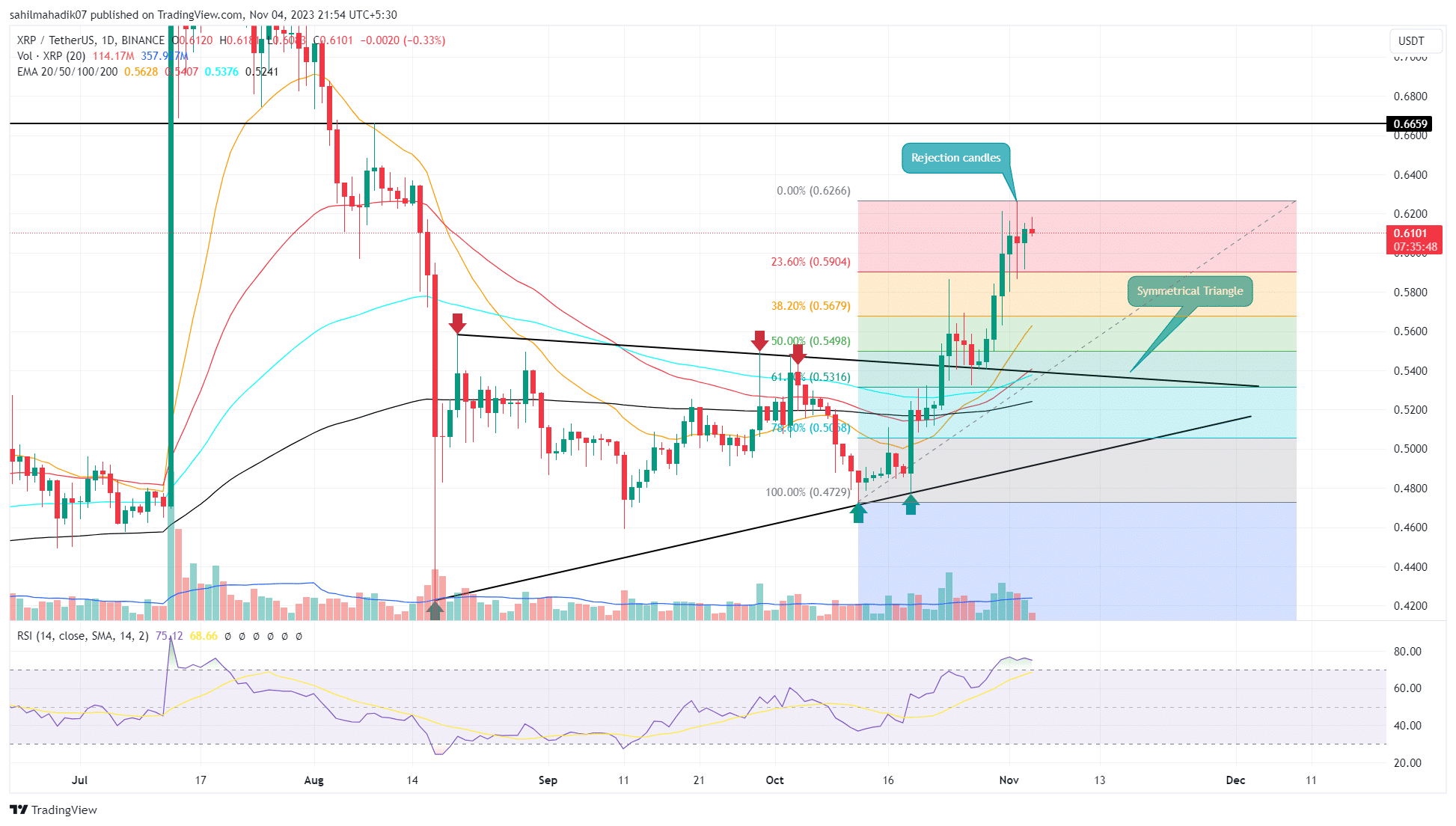Click the Nov label on the time axis
Screen dimensions: 1456x826
click(x=1009, y=780)
